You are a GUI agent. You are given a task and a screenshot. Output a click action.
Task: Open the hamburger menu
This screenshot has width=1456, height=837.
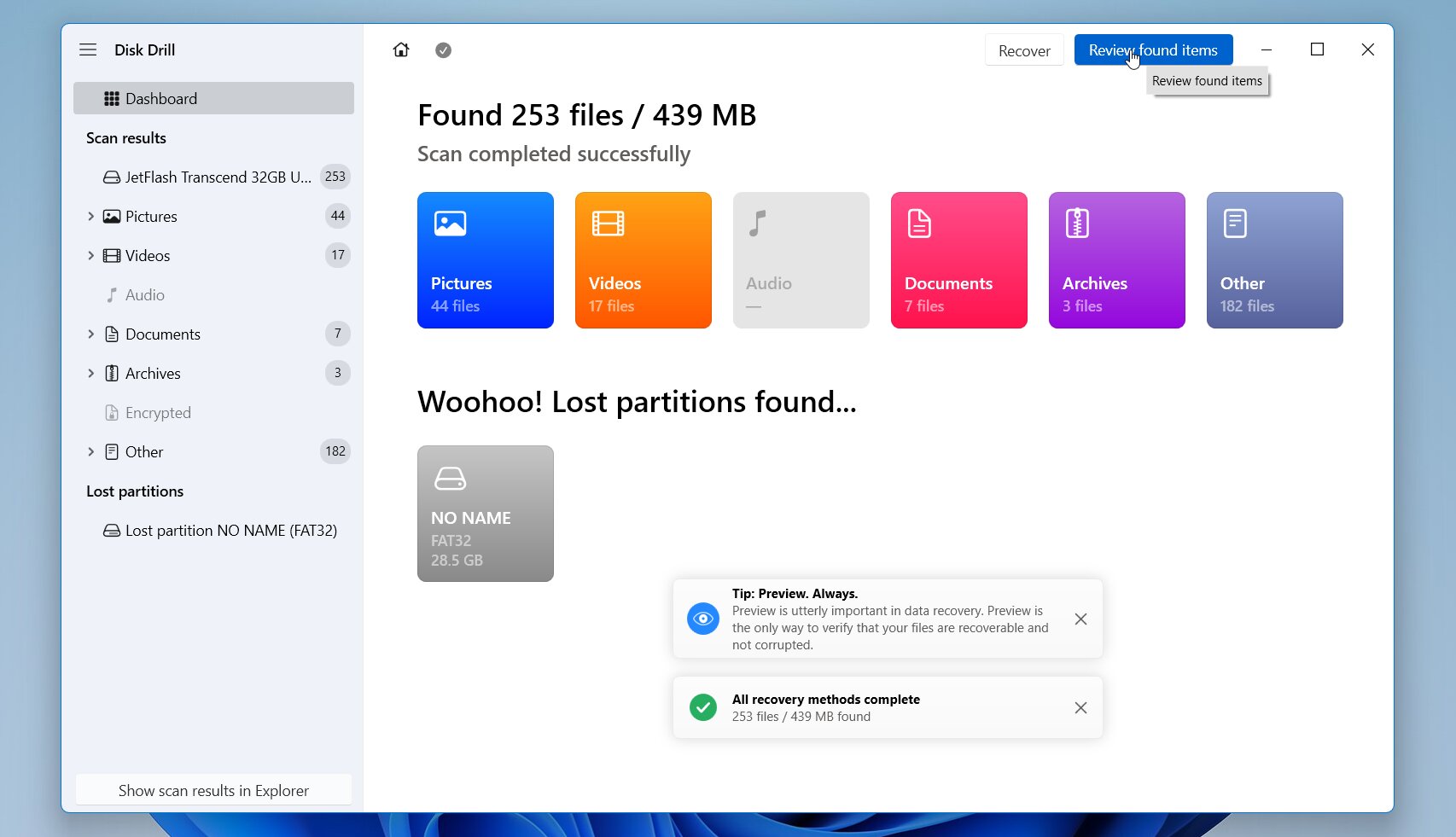point(88,49)
